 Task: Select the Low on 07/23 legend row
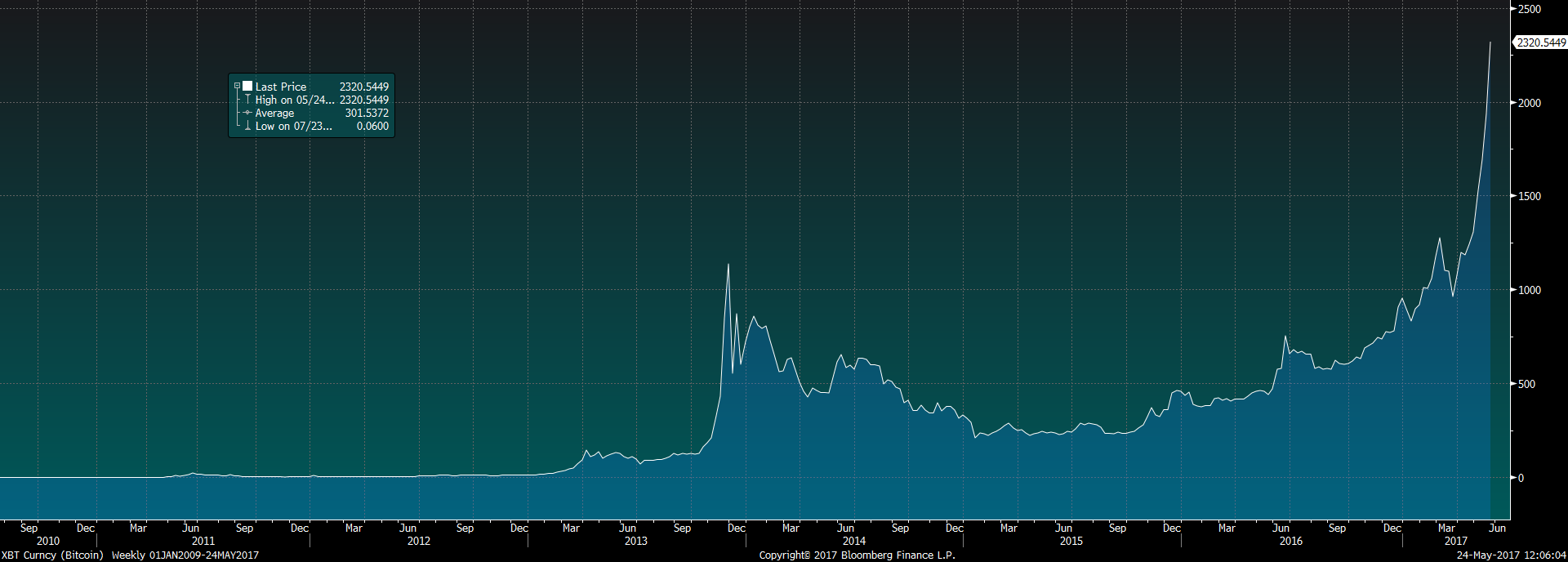293,127
